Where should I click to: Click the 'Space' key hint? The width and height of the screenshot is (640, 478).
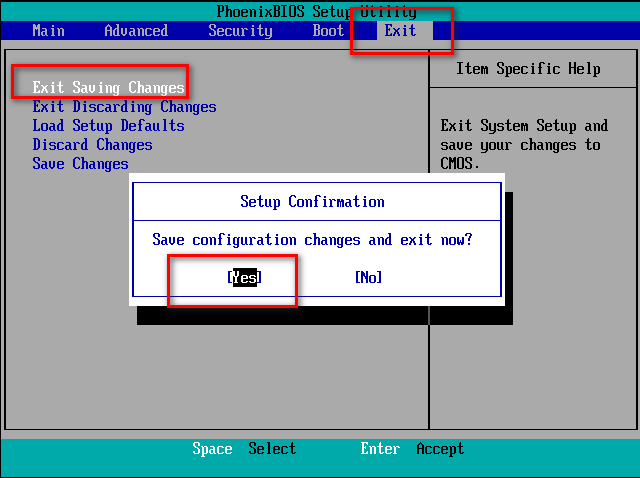pyautogui.click(x=212, y=449)
